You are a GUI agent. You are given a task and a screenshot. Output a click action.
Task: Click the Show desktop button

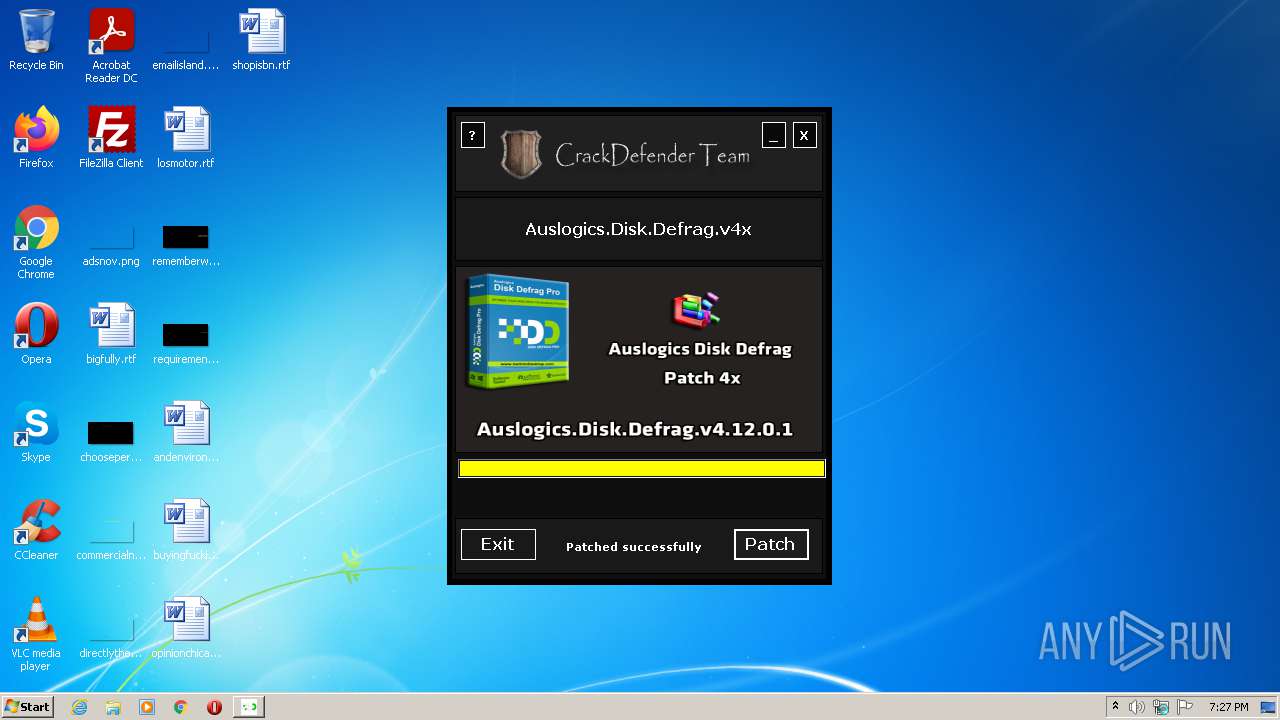click(1270, 707)
